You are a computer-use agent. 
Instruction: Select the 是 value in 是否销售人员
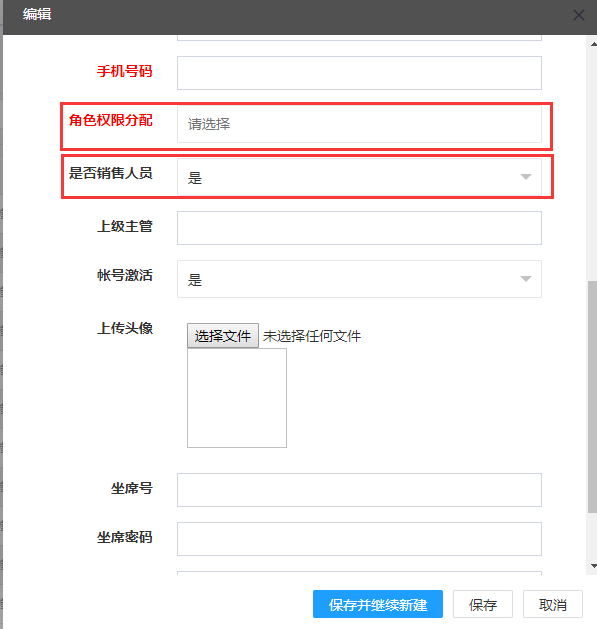pyautogui.click(x=195, y=177)
